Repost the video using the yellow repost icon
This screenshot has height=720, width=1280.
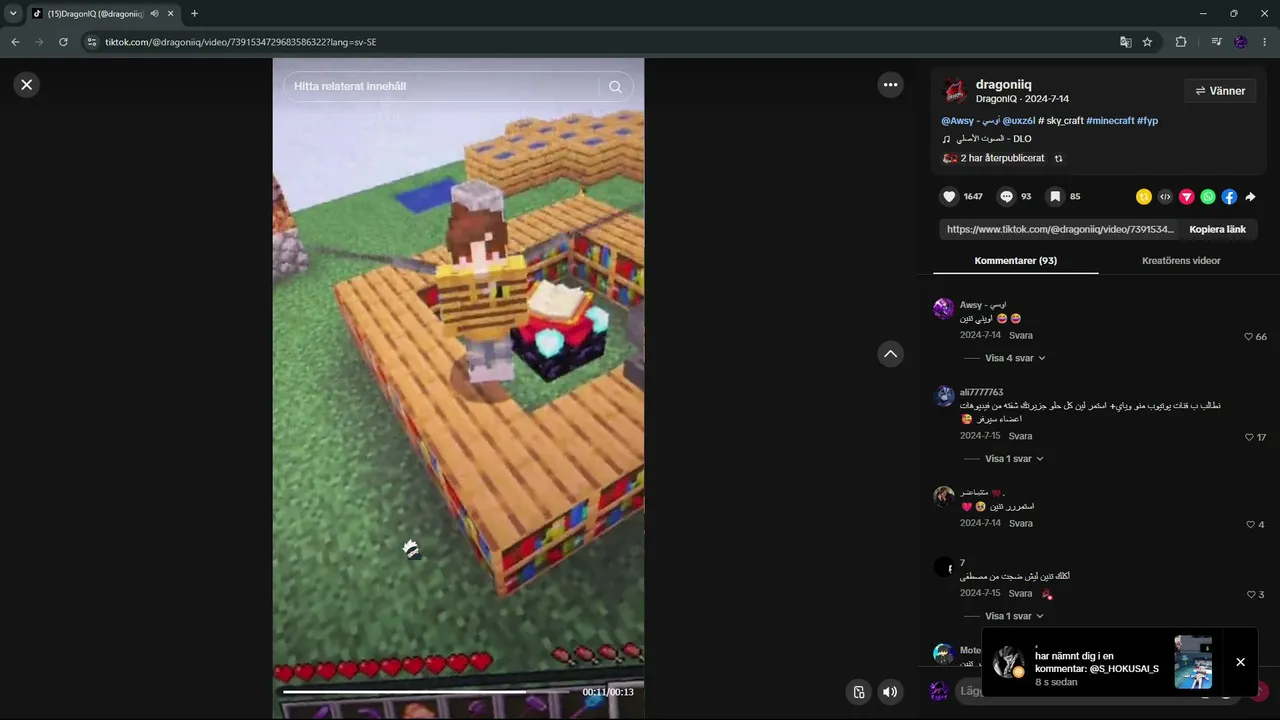pyautogui.click(x=1144, y=197)
